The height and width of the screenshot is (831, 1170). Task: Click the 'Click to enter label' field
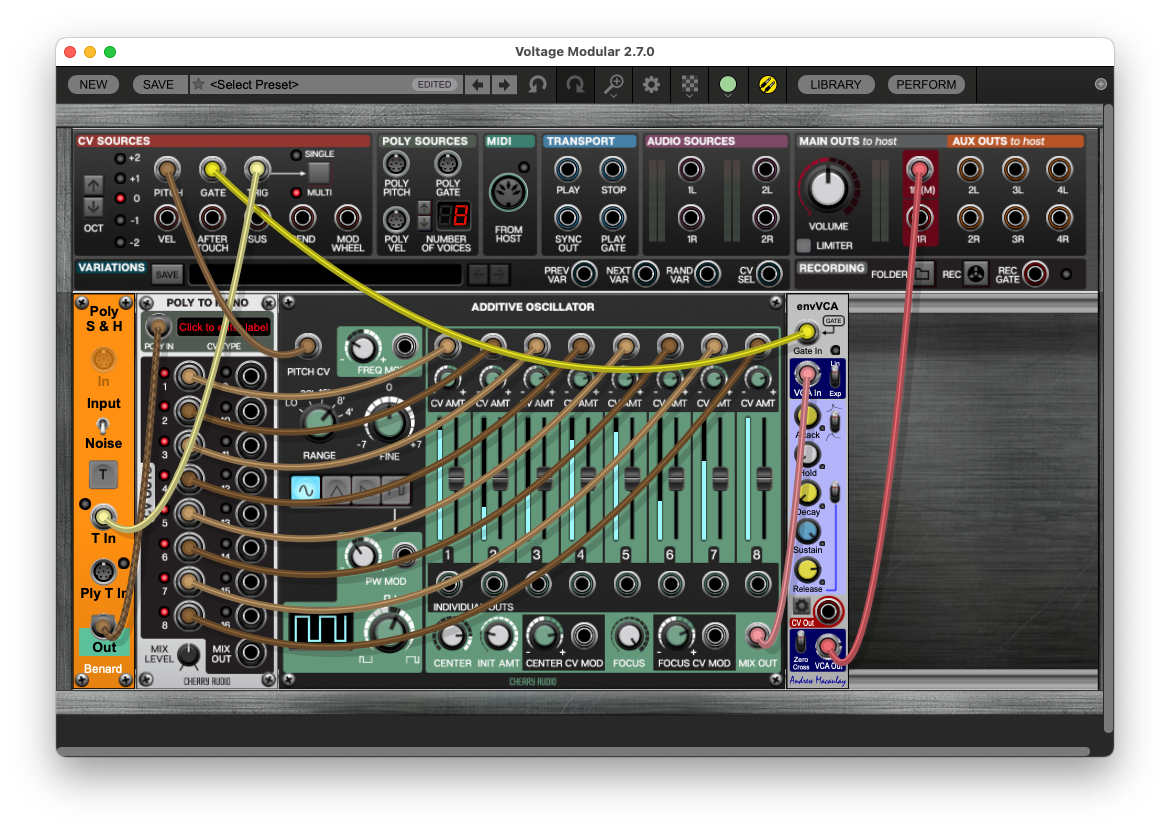224,327
